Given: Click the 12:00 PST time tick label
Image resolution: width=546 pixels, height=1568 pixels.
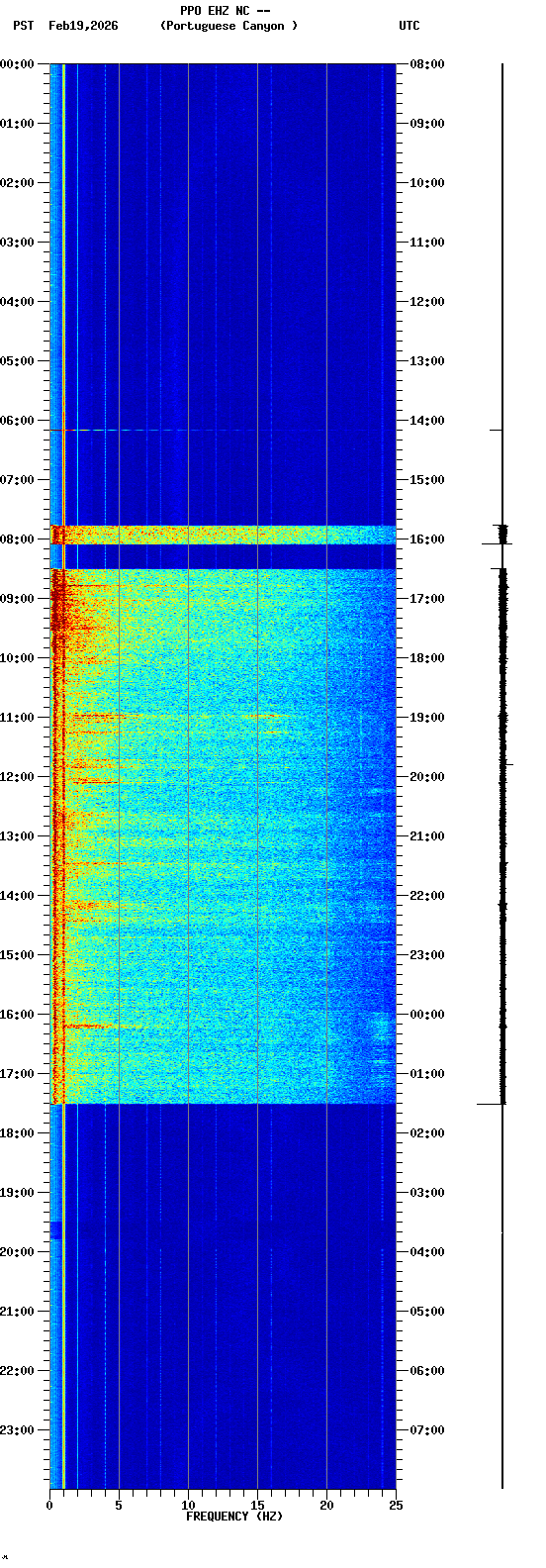Looking at the screenshot, I should 17,776.
